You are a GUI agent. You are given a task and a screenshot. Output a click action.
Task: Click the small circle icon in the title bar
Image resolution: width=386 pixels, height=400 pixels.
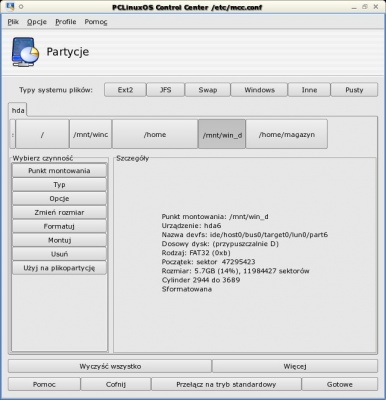pyautogui.click(x=21, y=7)
